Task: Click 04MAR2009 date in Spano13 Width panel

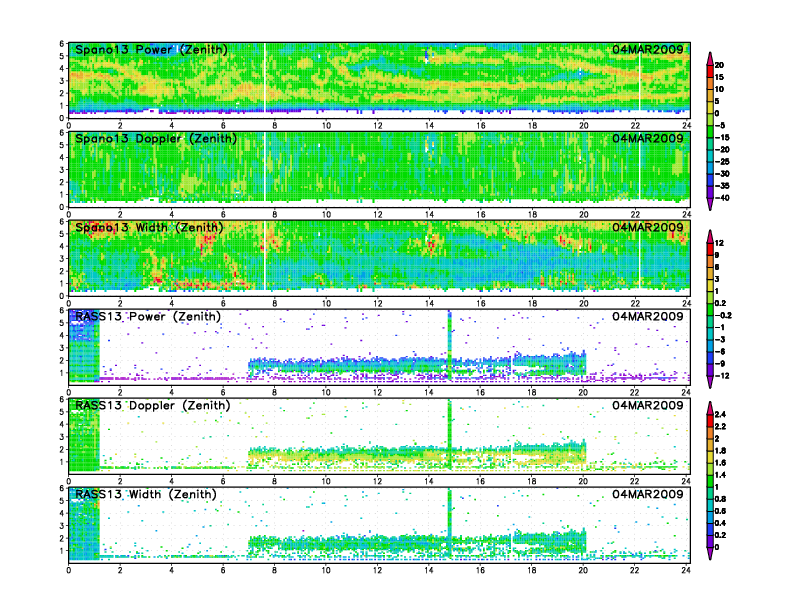Action: pos(648,227)
